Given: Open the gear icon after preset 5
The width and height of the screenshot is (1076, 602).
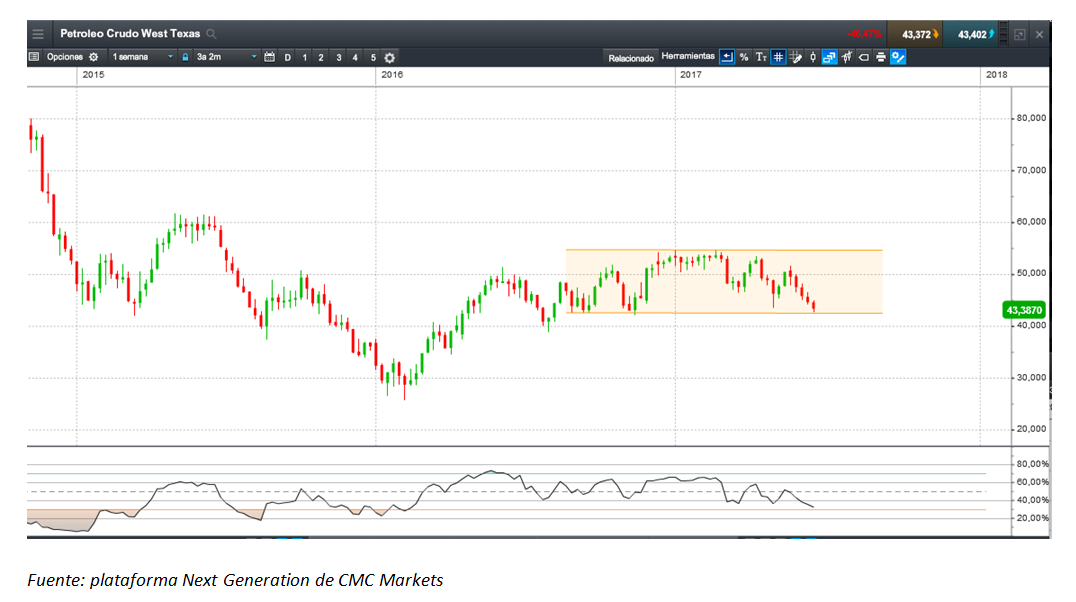Looking at the screenshot, I should tap(389, 57).
